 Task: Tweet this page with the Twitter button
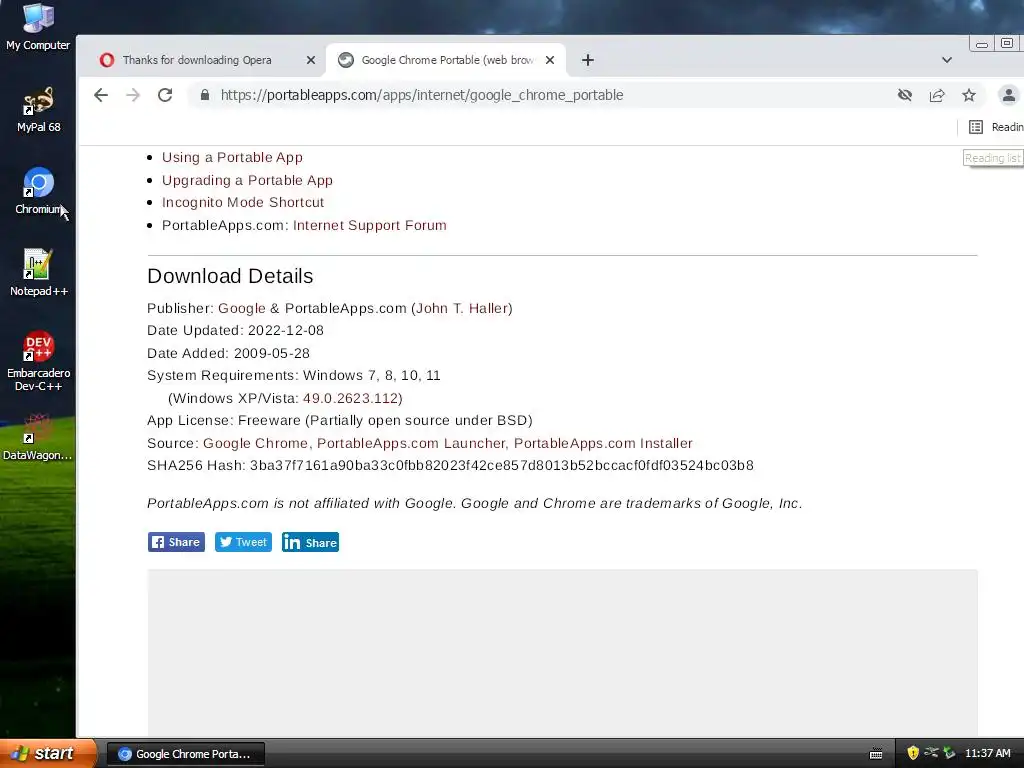pos(243,542)
